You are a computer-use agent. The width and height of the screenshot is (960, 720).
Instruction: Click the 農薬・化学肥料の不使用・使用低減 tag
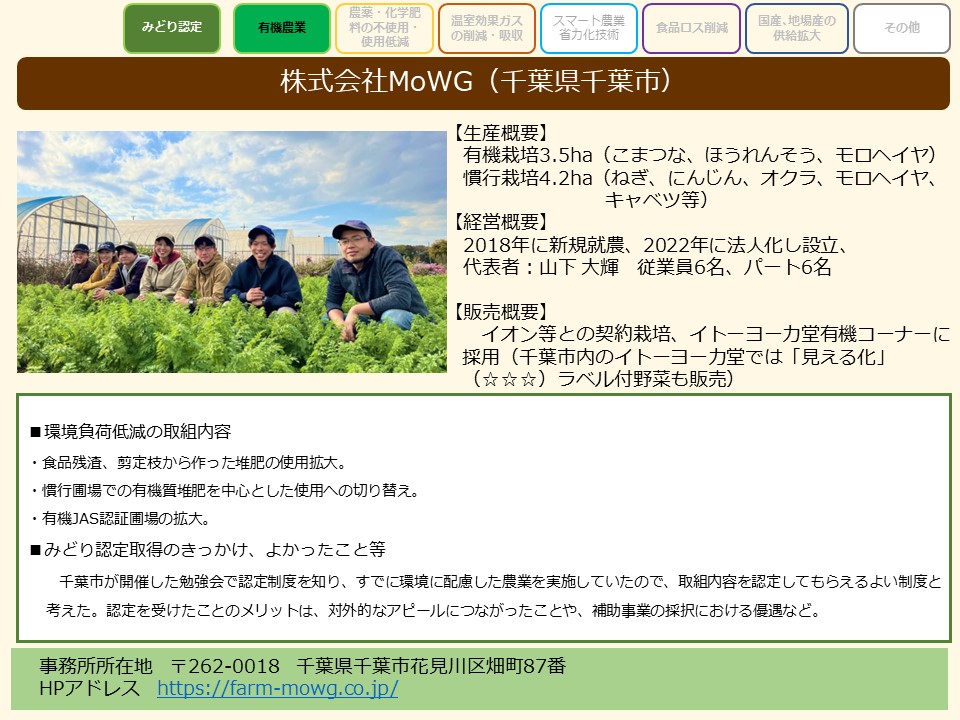tap(384, 28)
